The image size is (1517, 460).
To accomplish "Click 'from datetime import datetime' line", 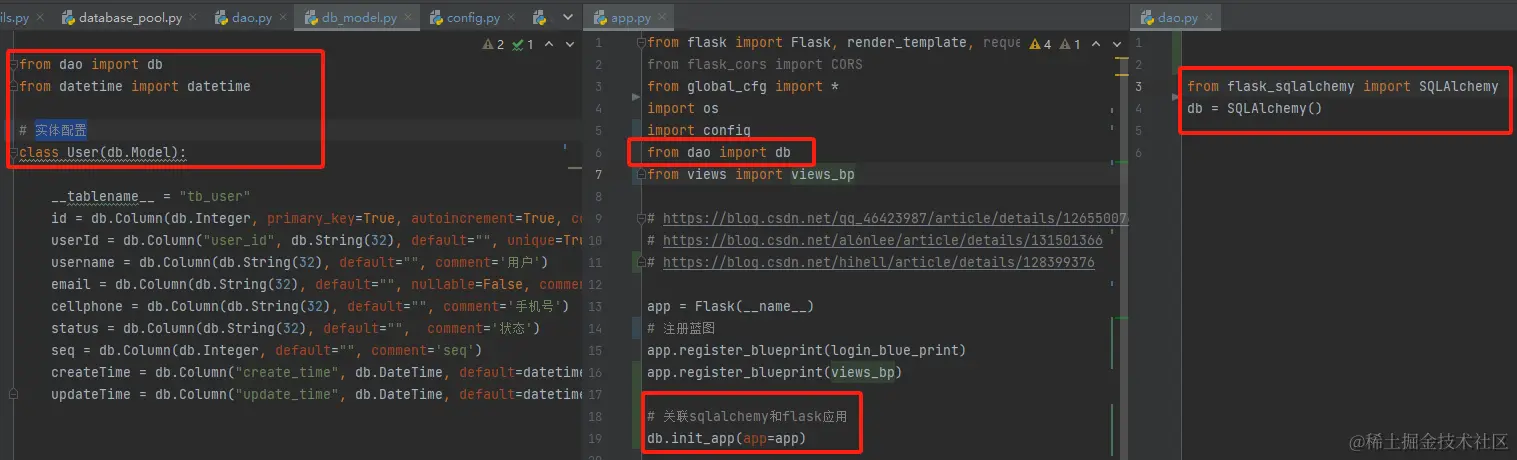I will pos(135,86).
